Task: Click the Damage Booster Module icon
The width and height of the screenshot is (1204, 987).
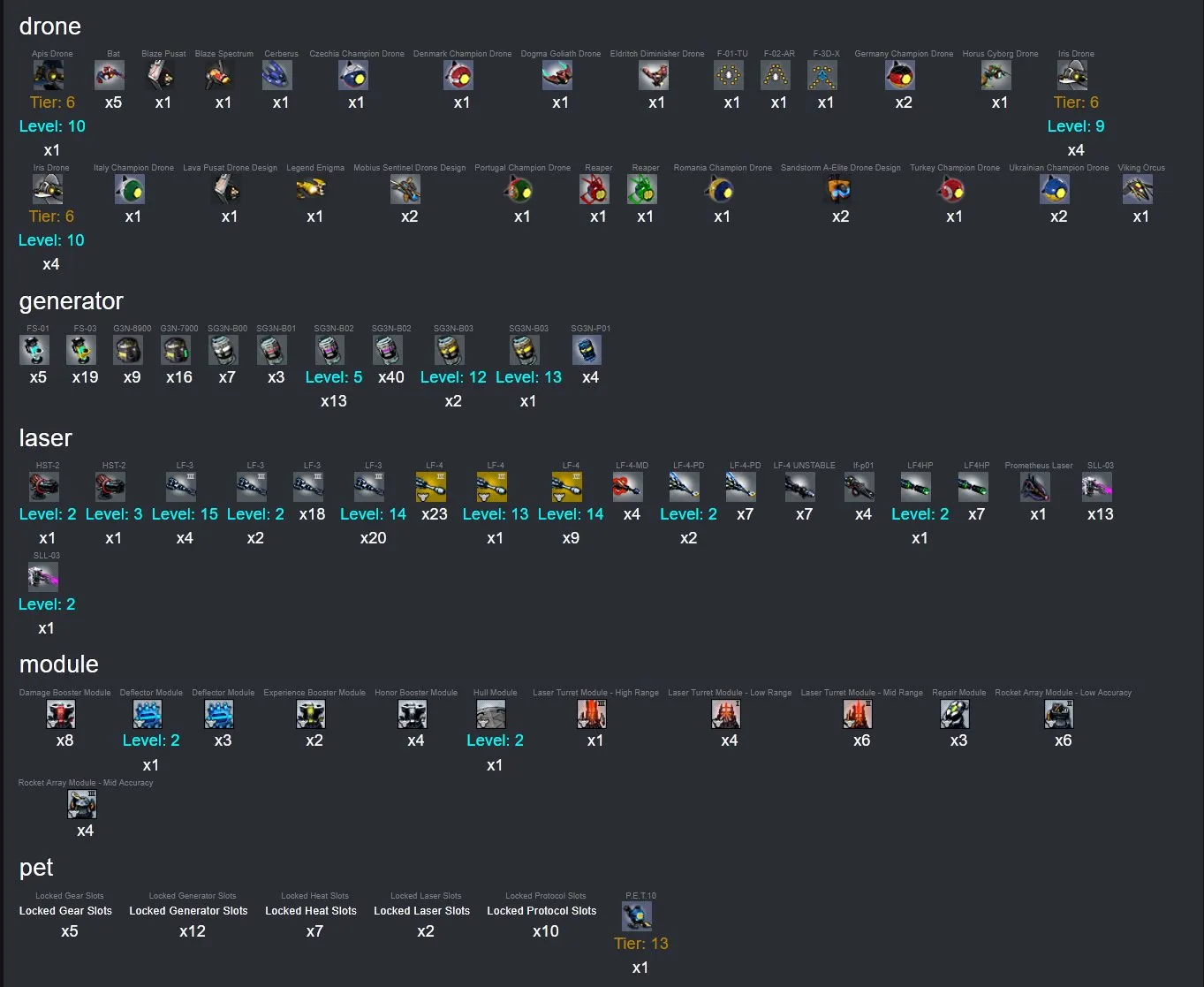Action: 61,714
